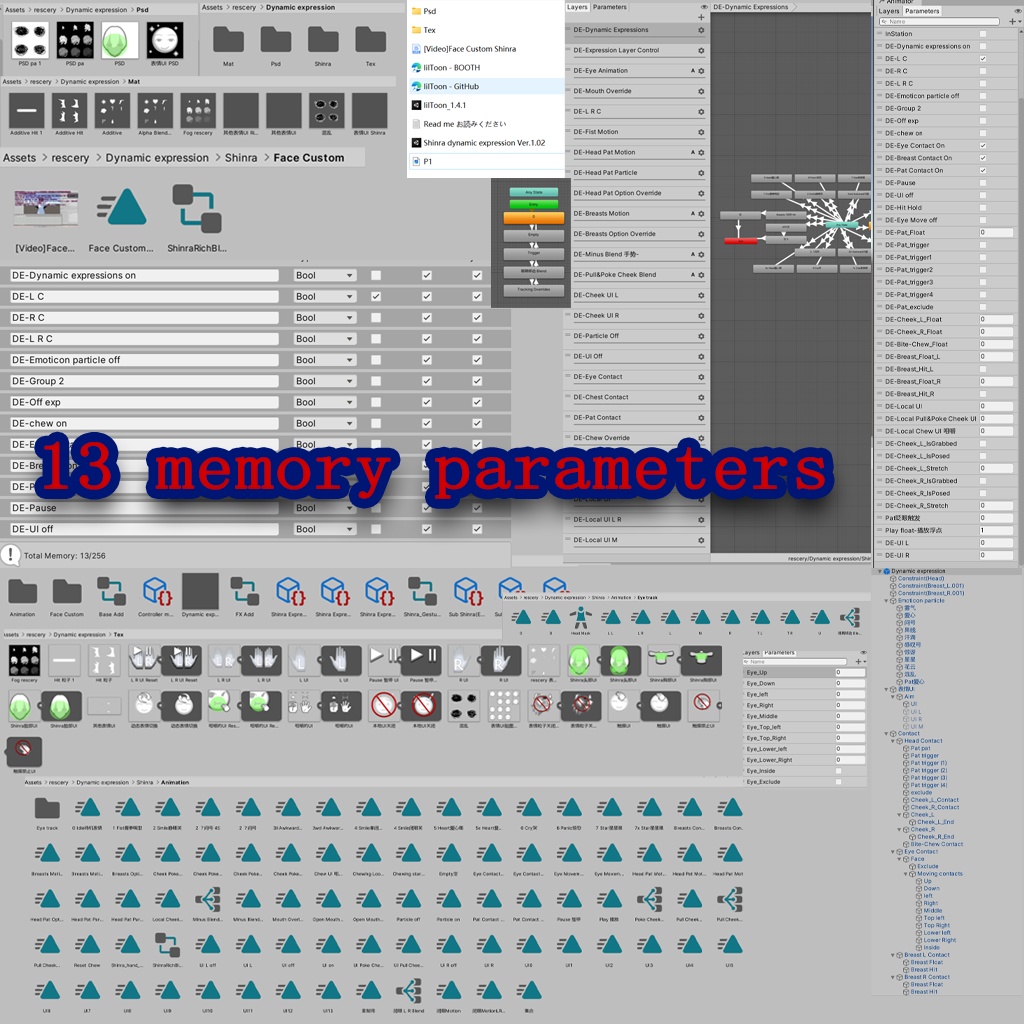Select the Reset Chew animation clip
The image size is (1024, 1024).
point(87,945)
